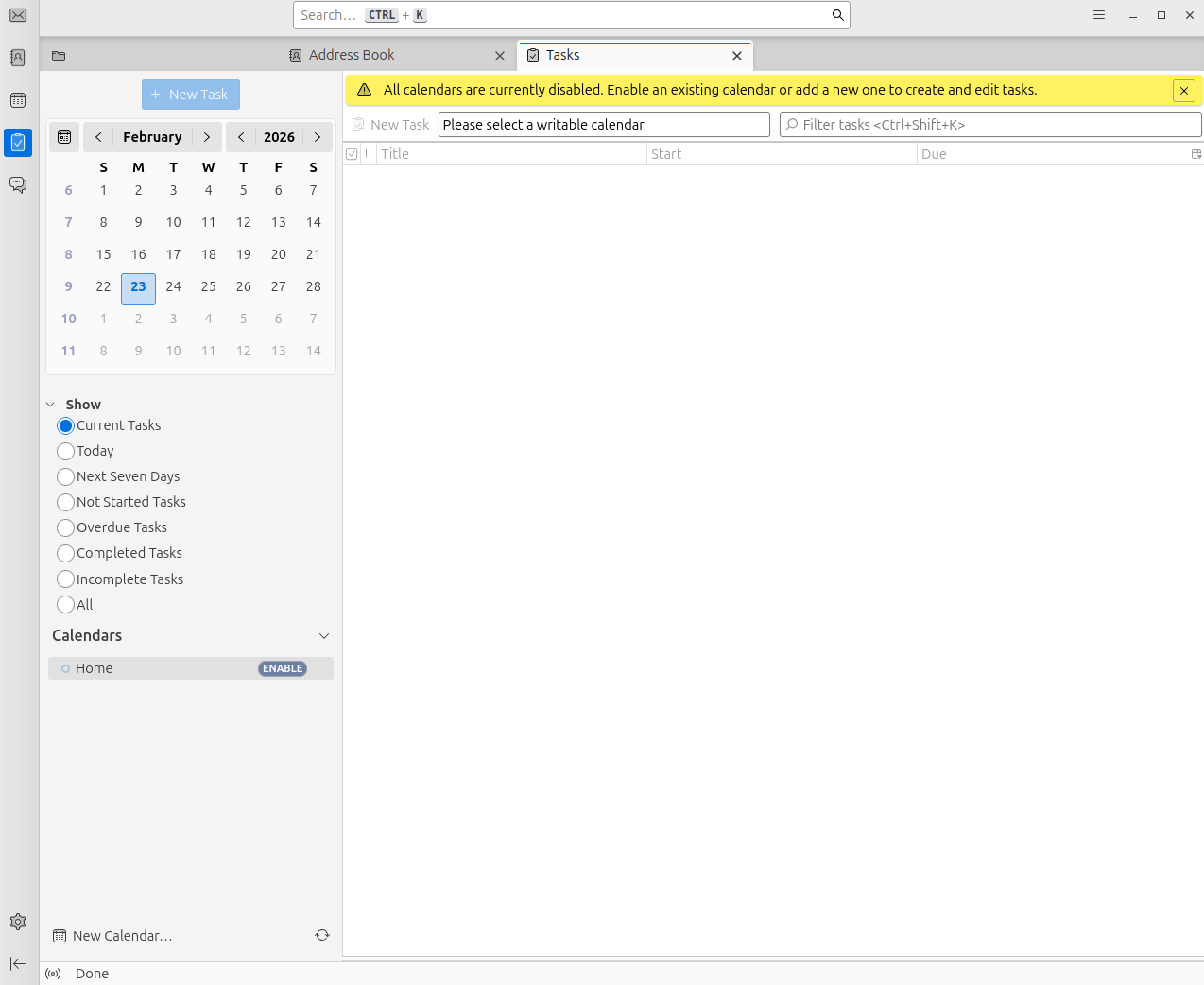
Task: Choose the Completed Tasks radio option
Action: tap(65, 553)
